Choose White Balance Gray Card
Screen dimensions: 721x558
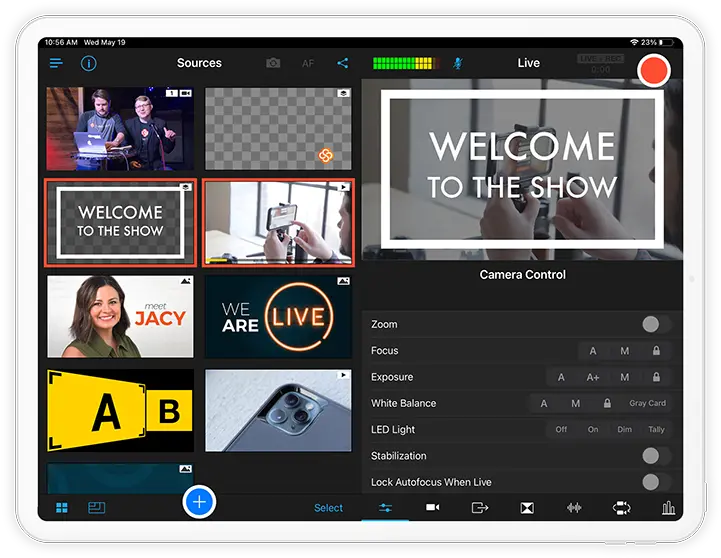click(x=647, y=403)
